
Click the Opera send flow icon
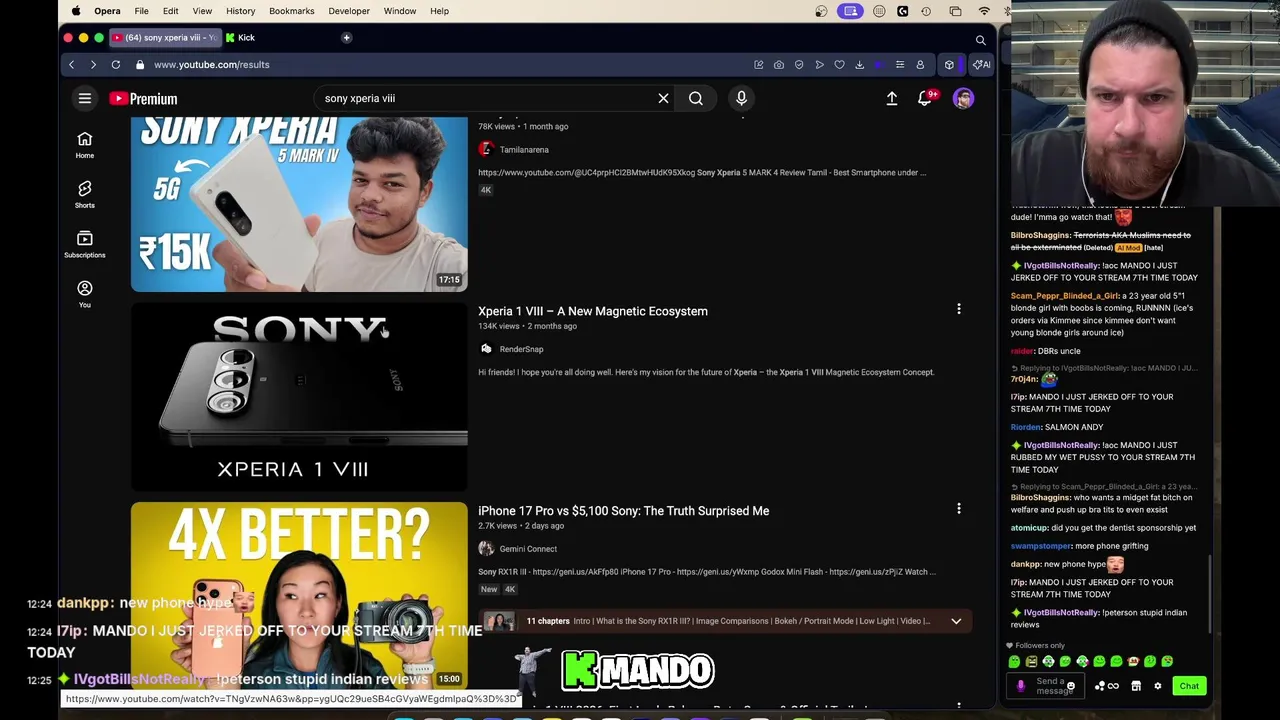tap(819, 65)
